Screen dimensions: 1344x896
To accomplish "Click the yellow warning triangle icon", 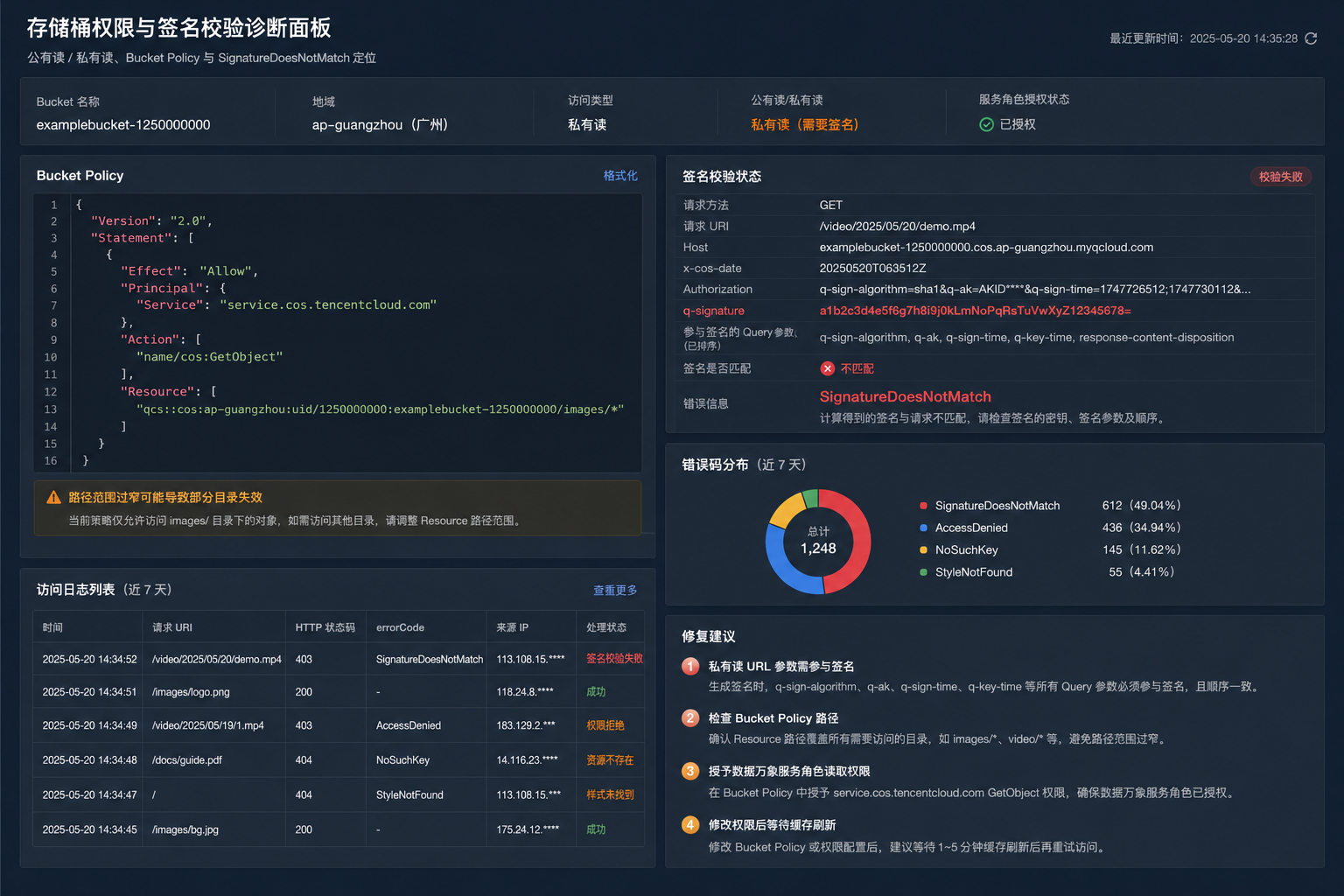I will pos(53,497).
